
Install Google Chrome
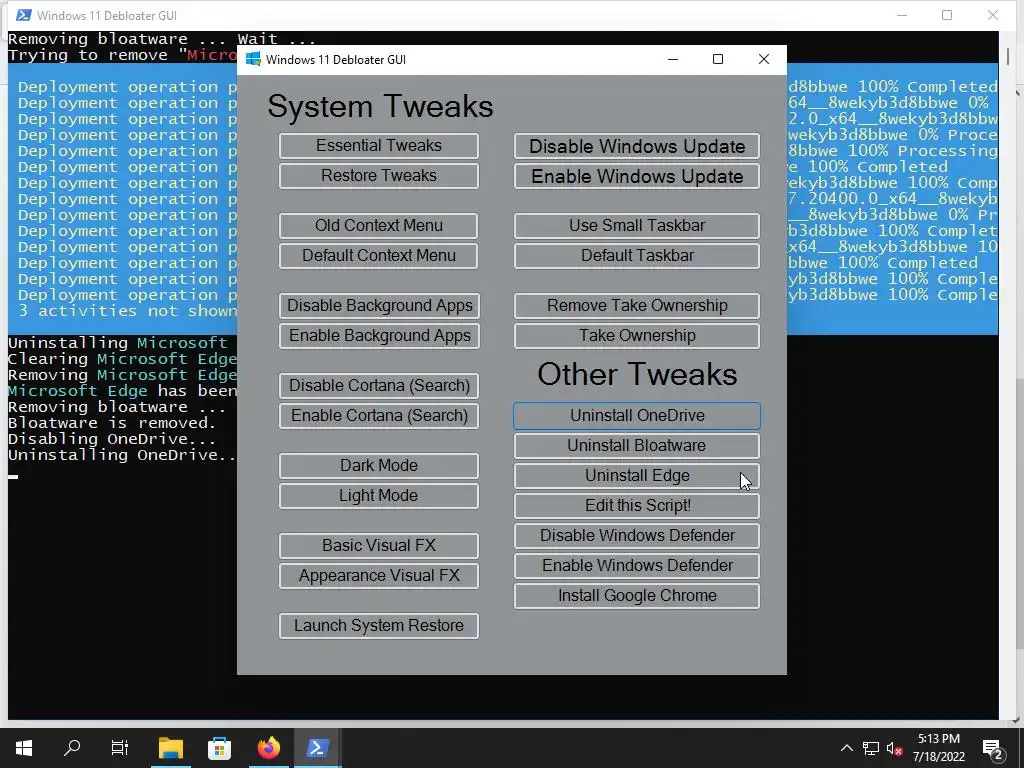pyautogui.click(x=637, y=596)
